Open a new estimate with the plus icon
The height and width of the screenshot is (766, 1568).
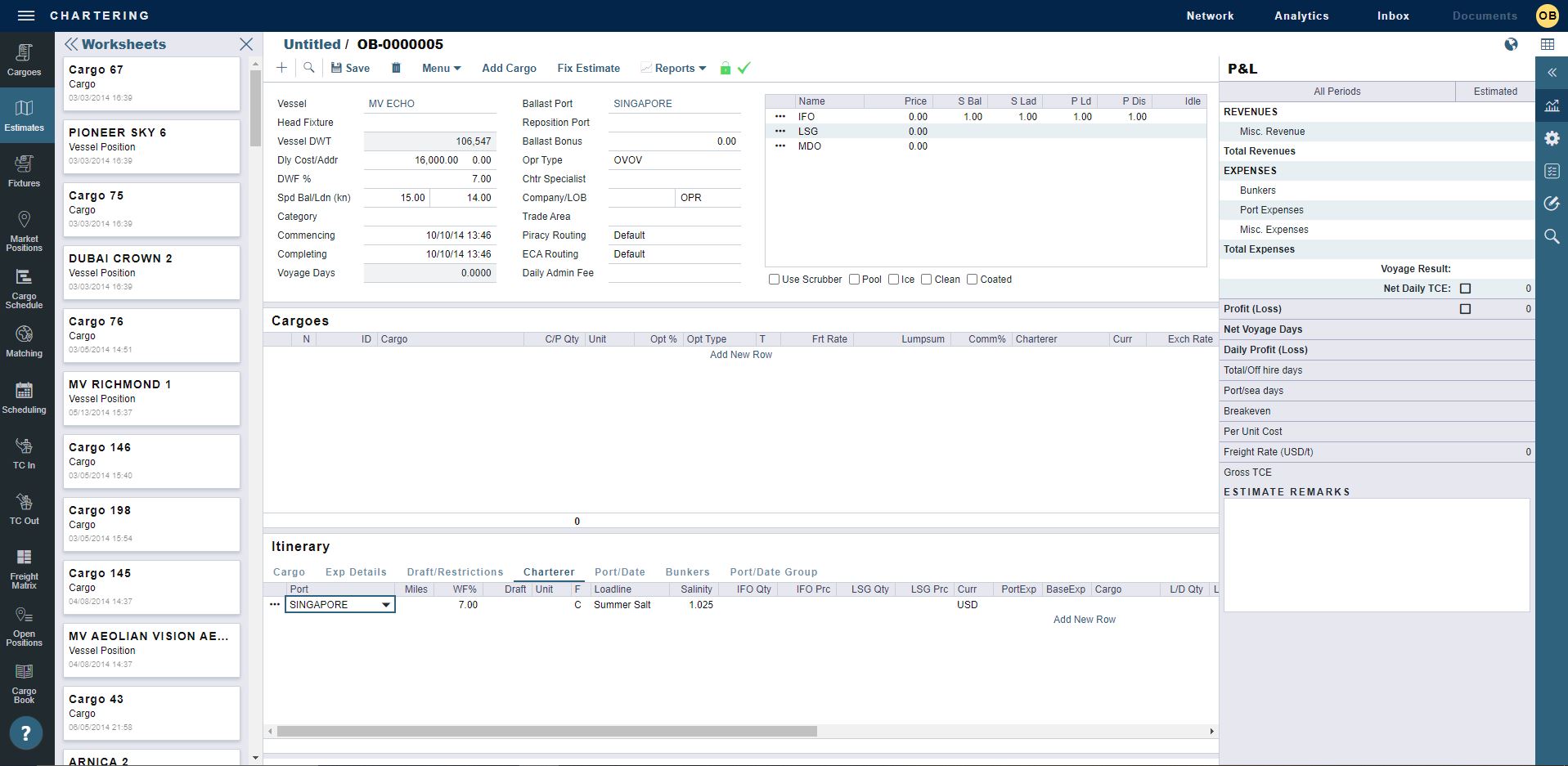click(x=281, y=68)
